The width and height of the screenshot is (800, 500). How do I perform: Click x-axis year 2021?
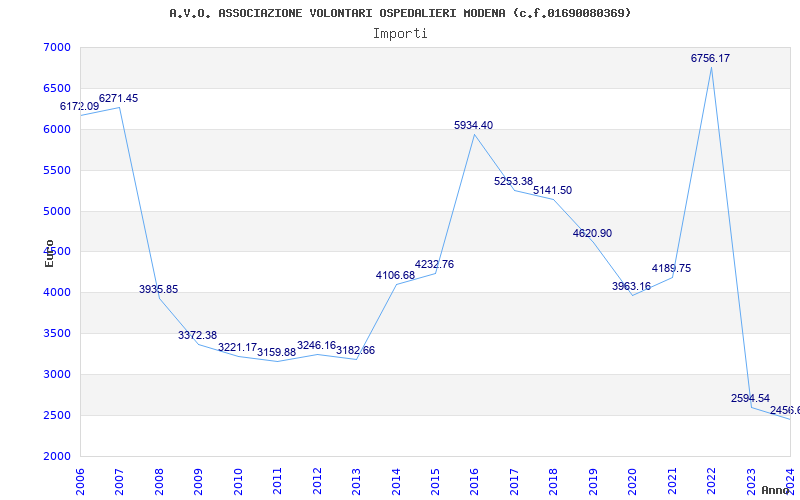pos(672,482)
